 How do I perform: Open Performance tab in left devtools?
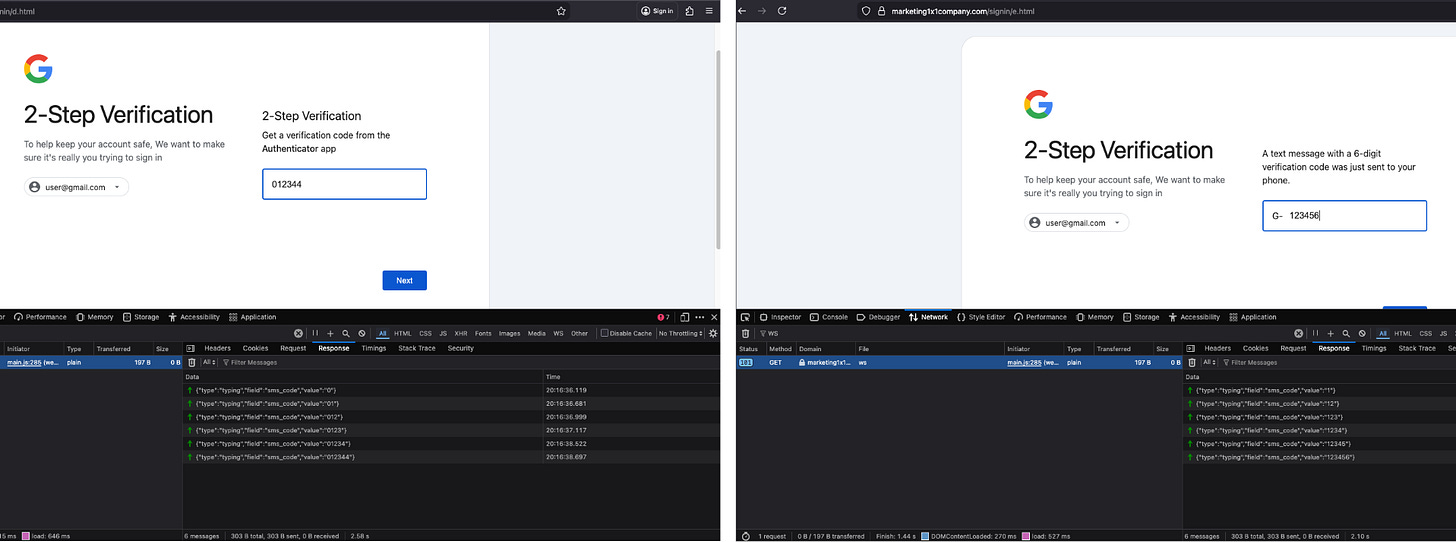pyautogui.click(x=40, y=317)
